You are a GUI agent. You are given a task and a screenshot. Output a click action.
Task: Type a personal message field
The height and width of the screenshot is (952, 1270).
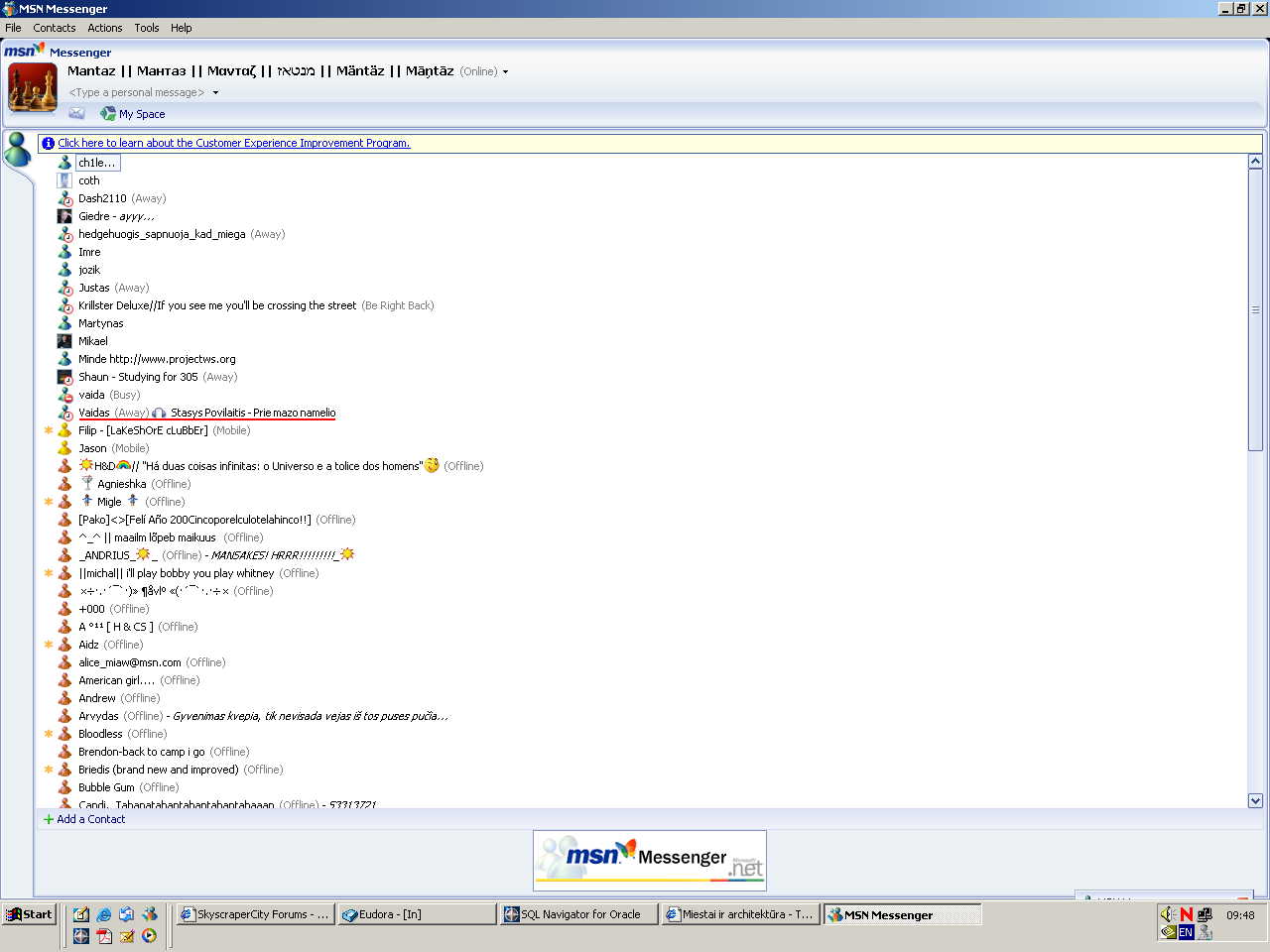(137, 93)
